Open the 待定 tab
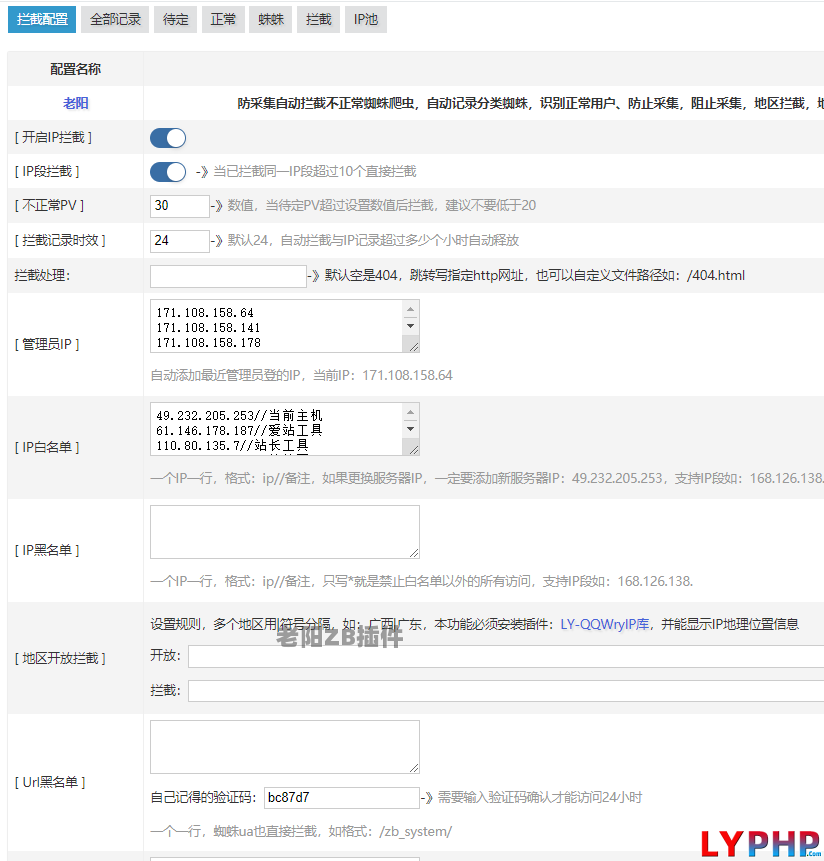This screenshot has height=861, width=824. pyautogui.click(x=175, y=20)
